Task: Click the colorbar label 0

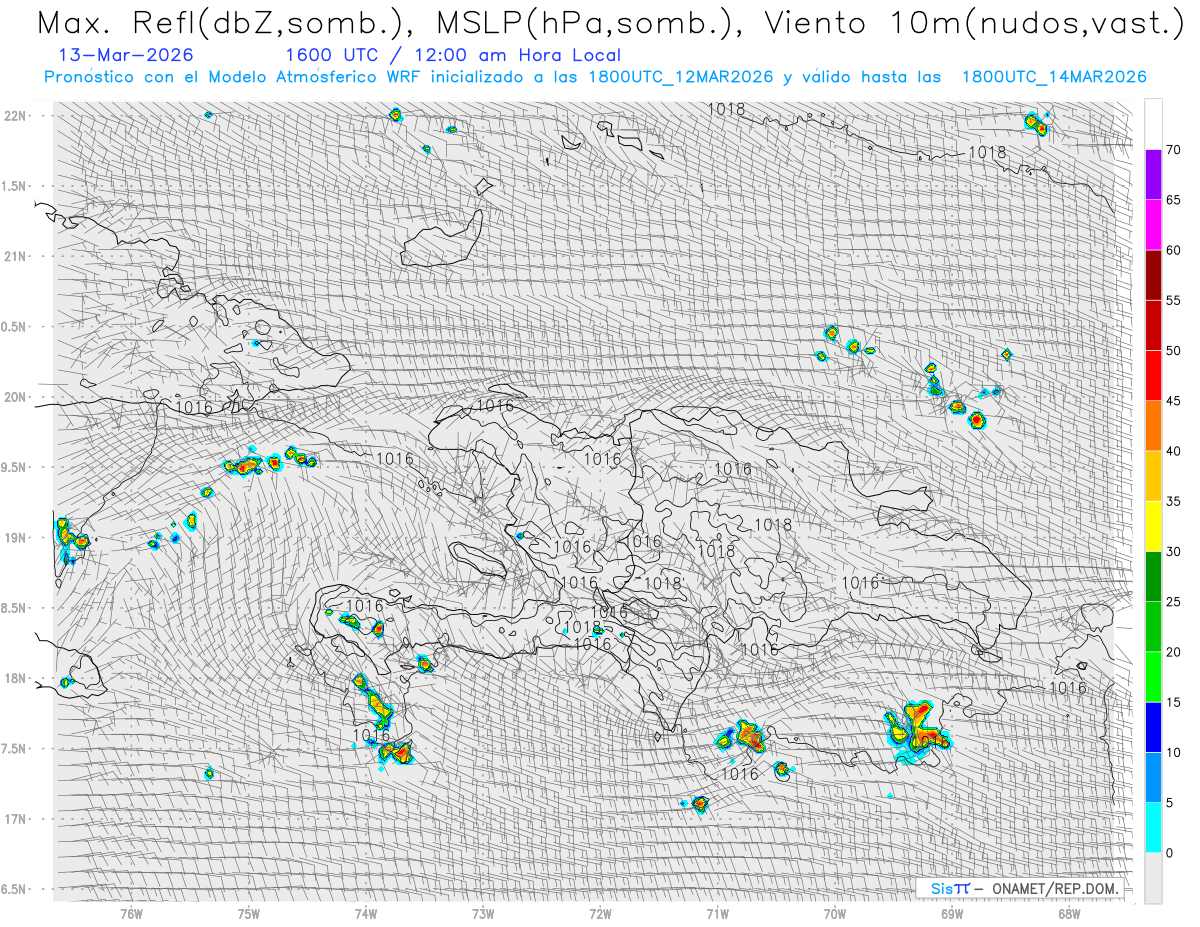Action: click(1169, 852)
